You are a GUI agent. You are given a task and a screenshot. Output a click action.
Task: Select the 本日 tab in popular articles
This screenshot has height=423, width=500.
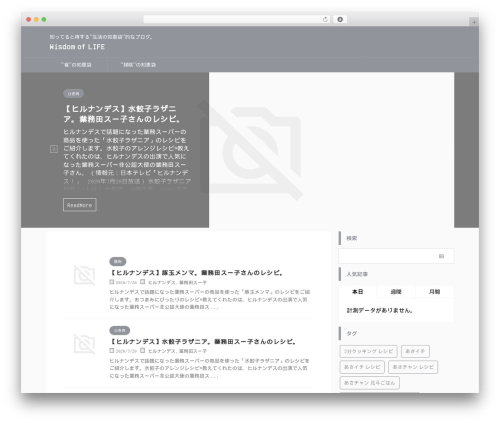[x=358, y=292]
